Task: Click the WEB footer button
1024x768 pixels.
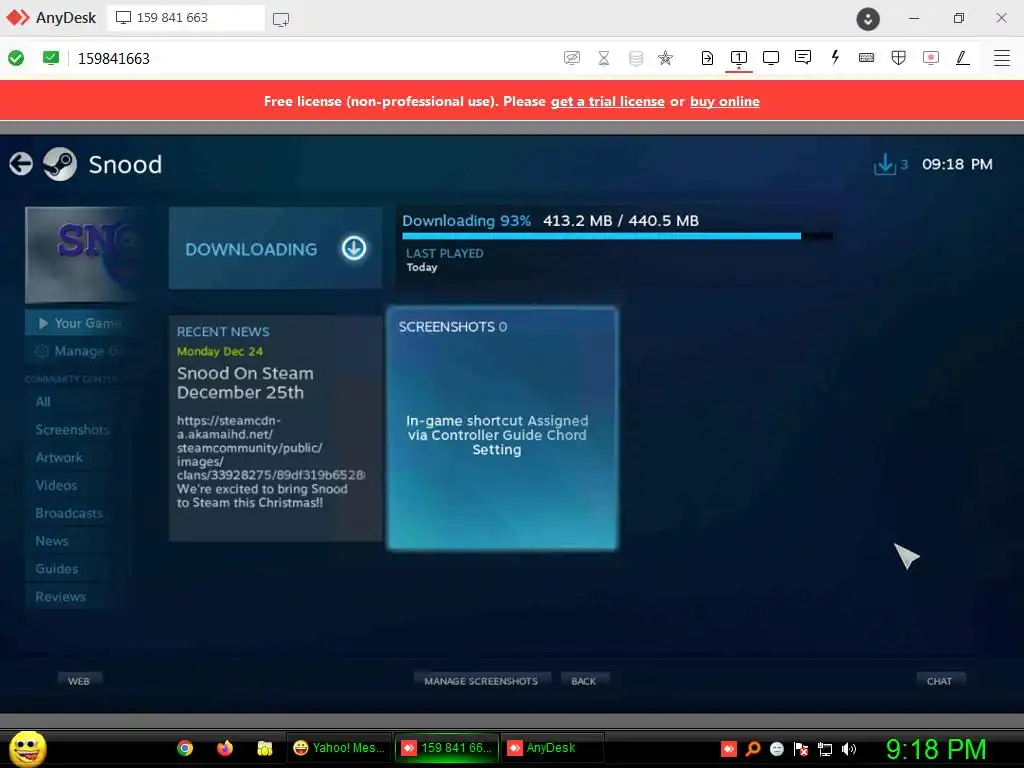Action: tap(78, 680)
